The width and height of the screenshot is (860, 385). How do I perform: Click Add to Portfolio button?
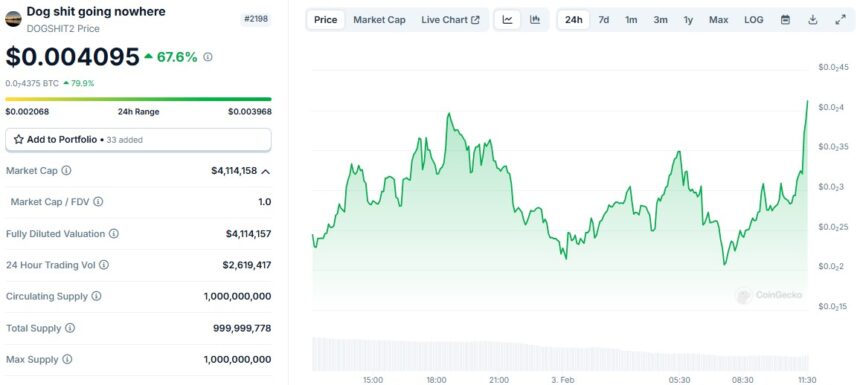(138, 140)
